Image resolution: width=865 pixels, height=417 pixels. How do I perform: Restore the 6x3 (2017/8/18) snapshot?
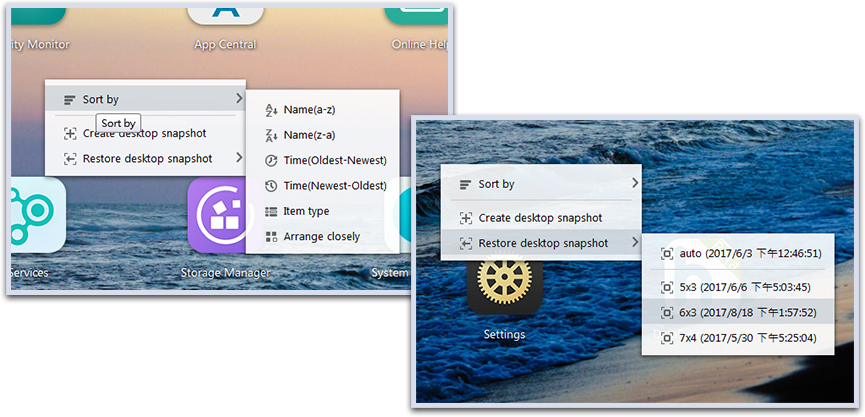pyautogui.click(x=738, y=313)
